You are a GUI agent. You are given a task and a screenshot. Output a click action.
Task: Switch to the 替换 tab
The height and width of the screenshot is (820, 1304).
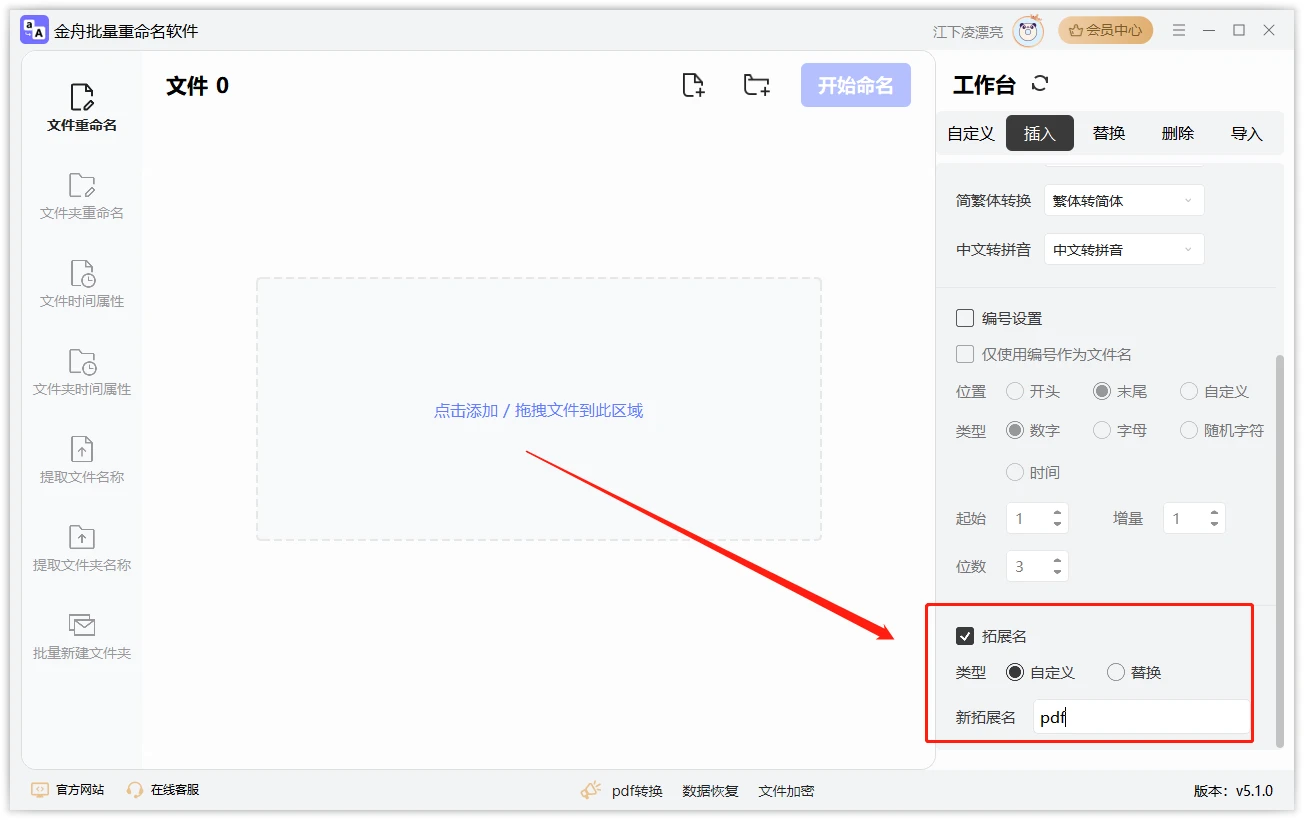coord(1109,134)
